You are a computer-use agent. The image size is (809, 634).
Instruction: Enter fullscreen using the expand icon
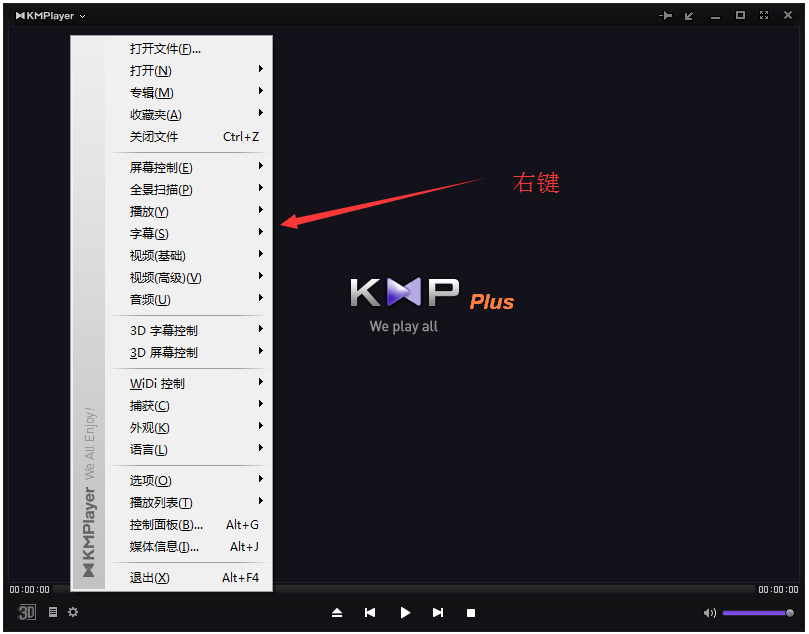pos(764,15)
